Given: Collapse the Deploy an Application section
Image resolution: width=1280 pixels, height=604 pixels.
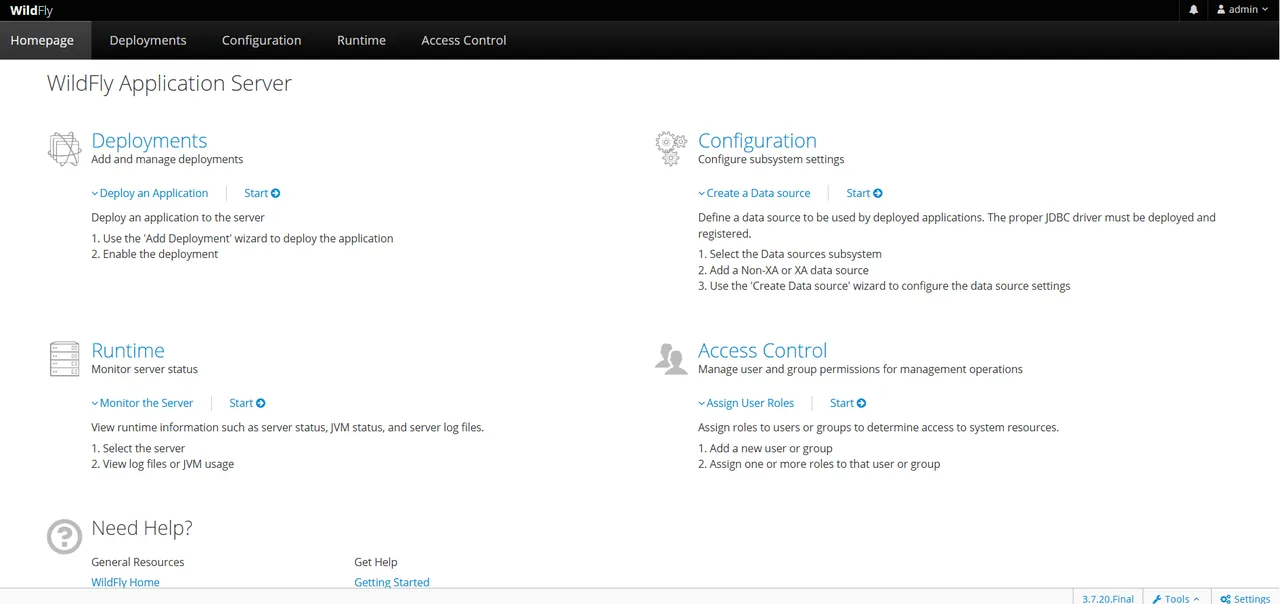Looking at the screenshot, I should [x=150, y=193].
